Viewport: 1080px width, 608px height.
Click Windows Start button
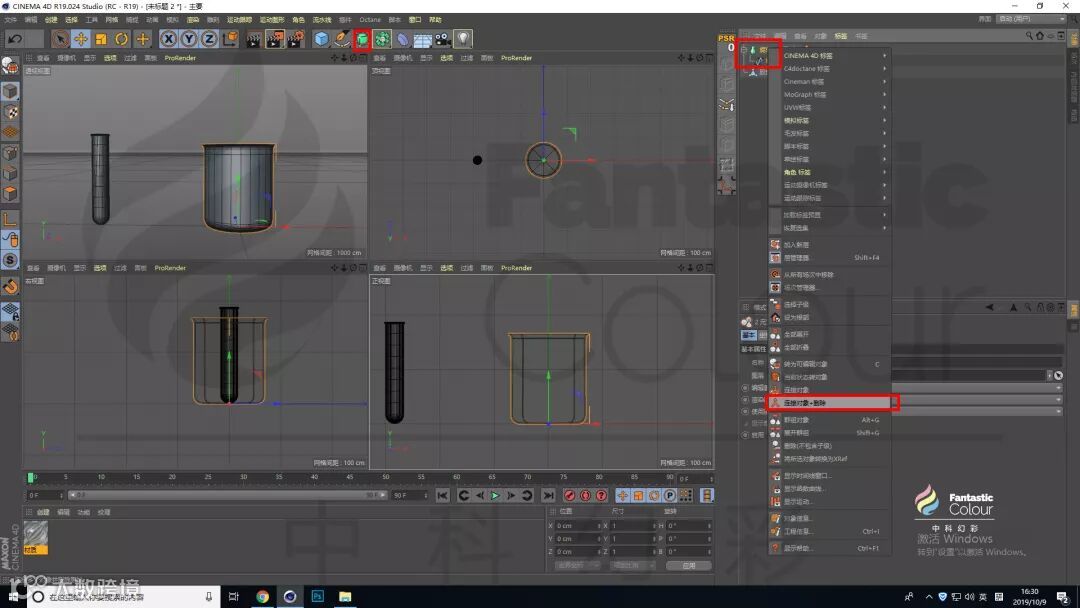click(x=12, y=597)
